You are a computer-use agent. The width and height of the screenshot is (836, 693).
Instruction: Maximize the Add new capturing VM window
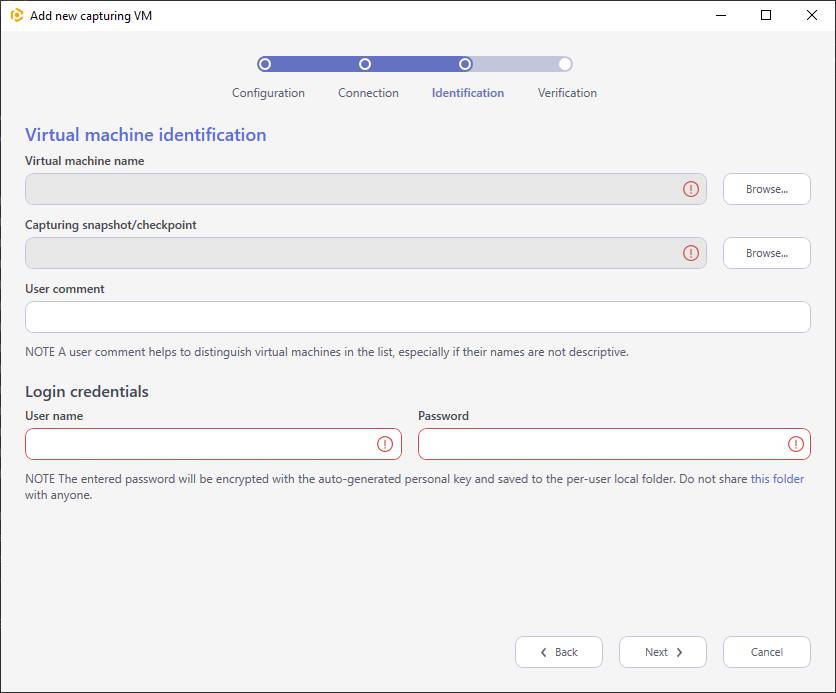(766, 15)
